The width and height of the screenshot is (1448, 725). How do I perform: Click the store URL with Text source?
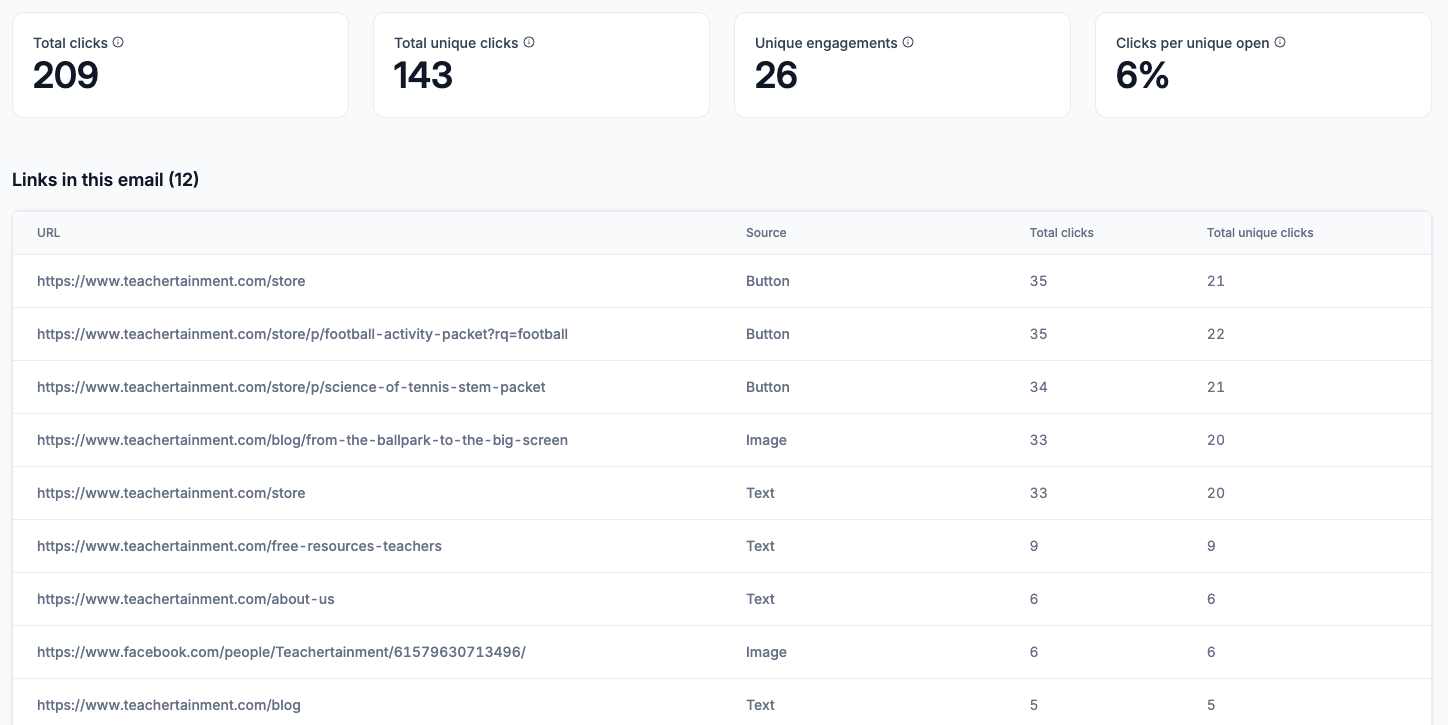point(171,493)
